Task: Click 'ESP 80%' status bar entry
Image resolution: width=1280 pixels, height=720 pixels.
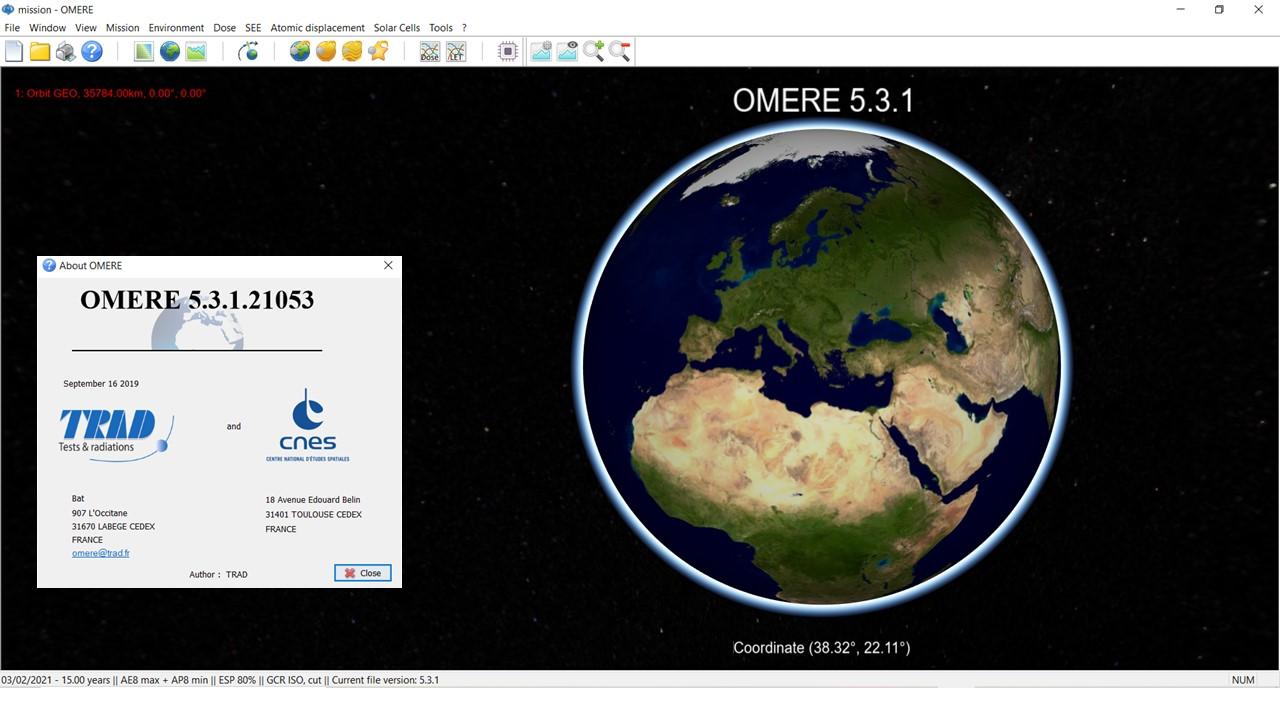Action: click(237, 680)
